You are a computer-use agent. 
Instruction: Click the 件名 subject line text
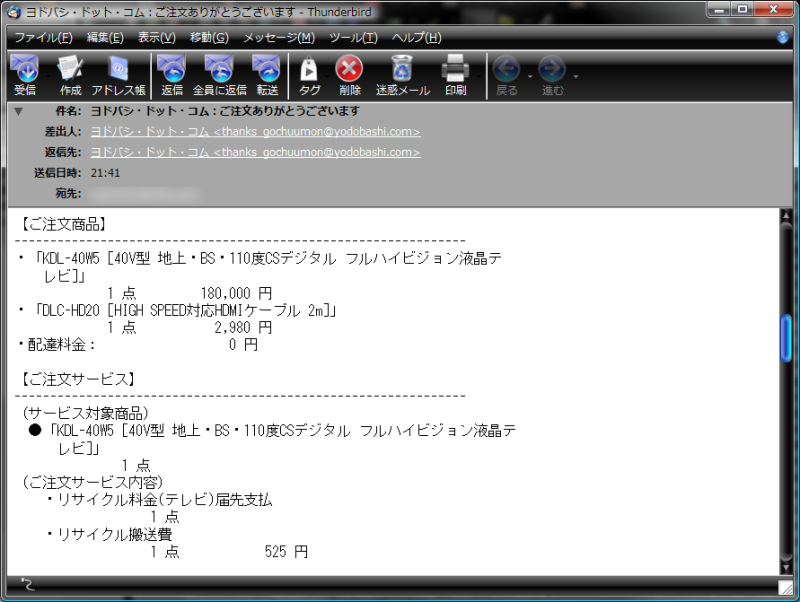click(224, 111)
